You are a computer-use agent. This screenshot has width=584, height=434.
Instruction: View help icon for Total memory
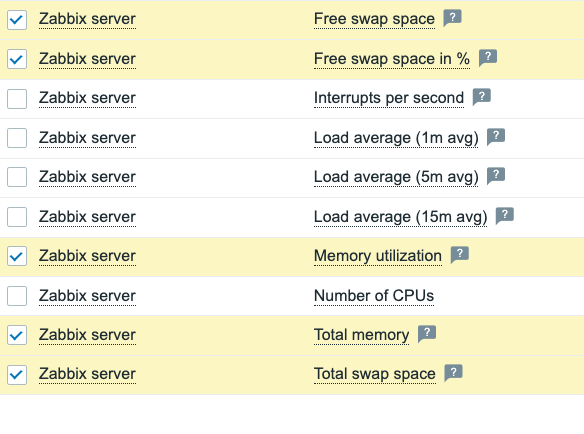click(x=427, y=333)
